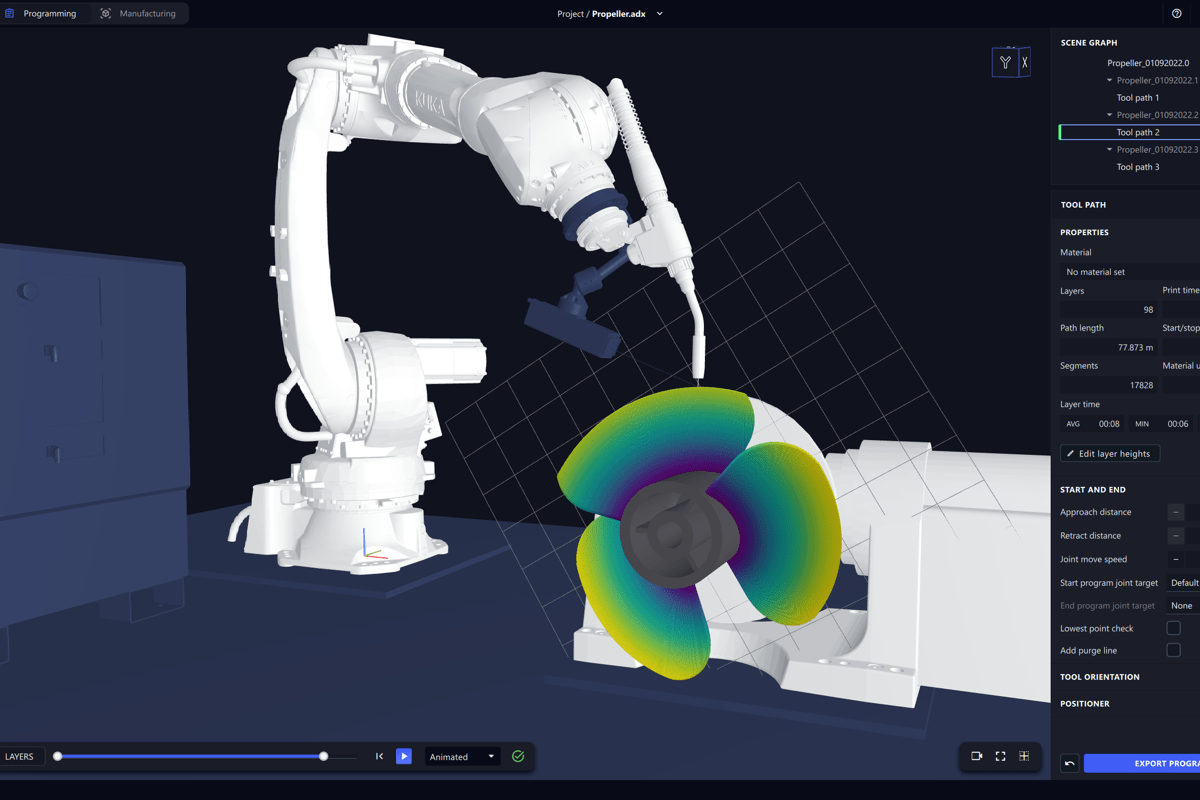This screenshot has width=1200, height=800.
Task: Open the Propeller.adx project dropdown
Action: (659, 14)
